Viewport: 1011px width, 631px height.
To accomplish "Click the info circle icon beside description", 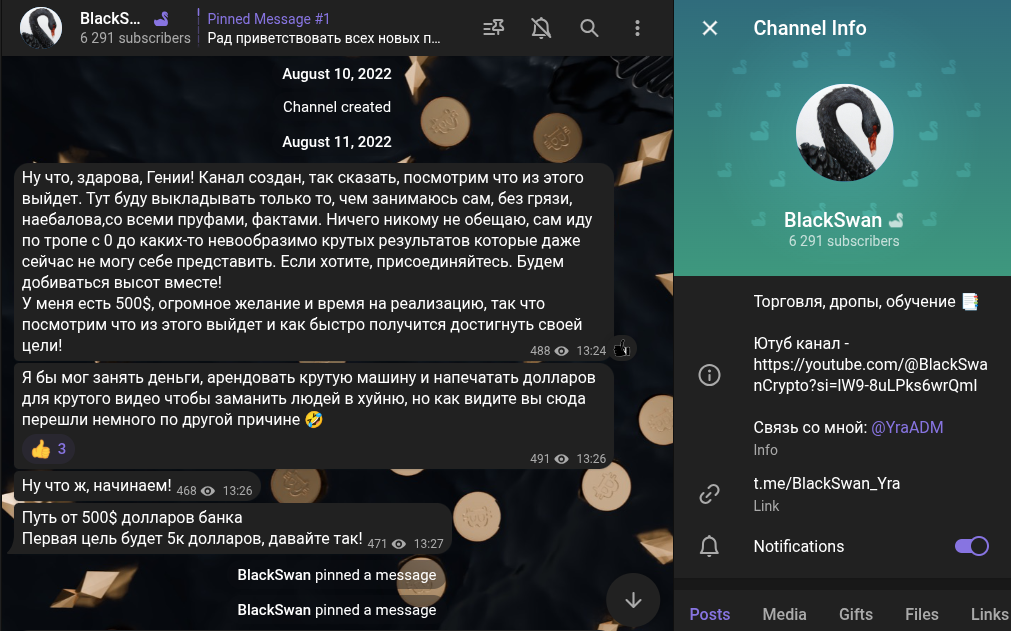I will pyautogui.click(x=709, y=375).
